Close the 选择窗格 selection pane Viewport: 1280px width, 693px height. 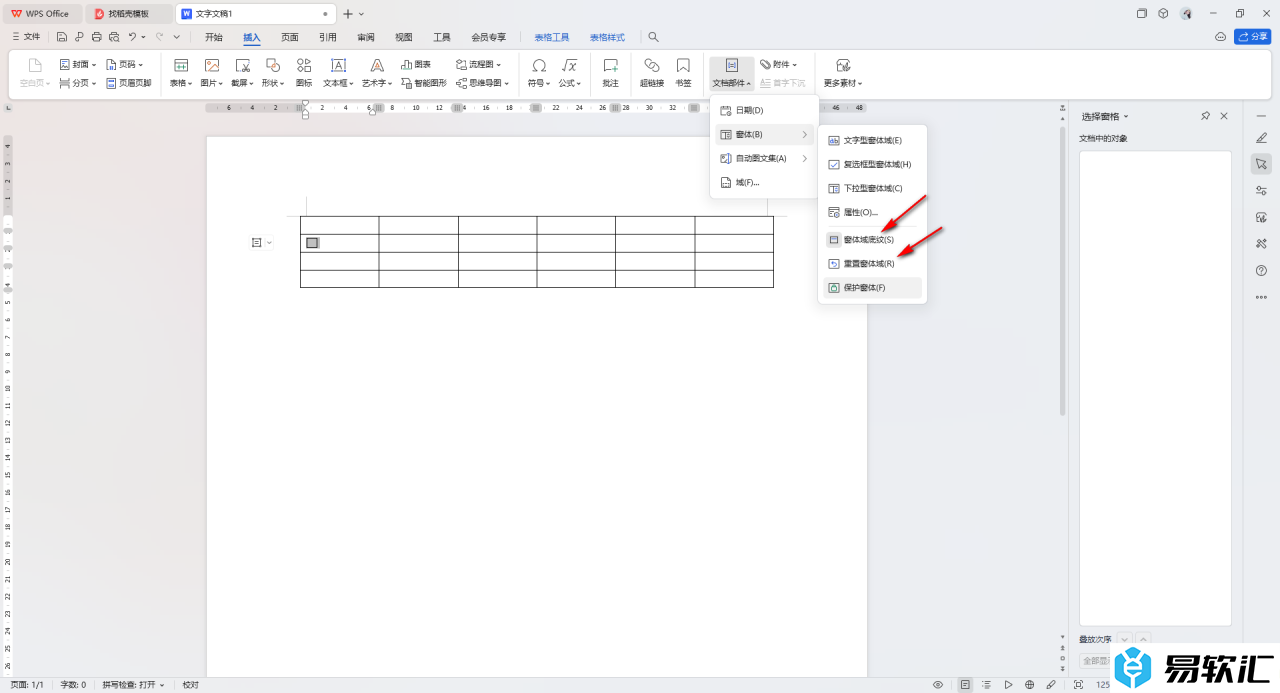pos(1224,116)
